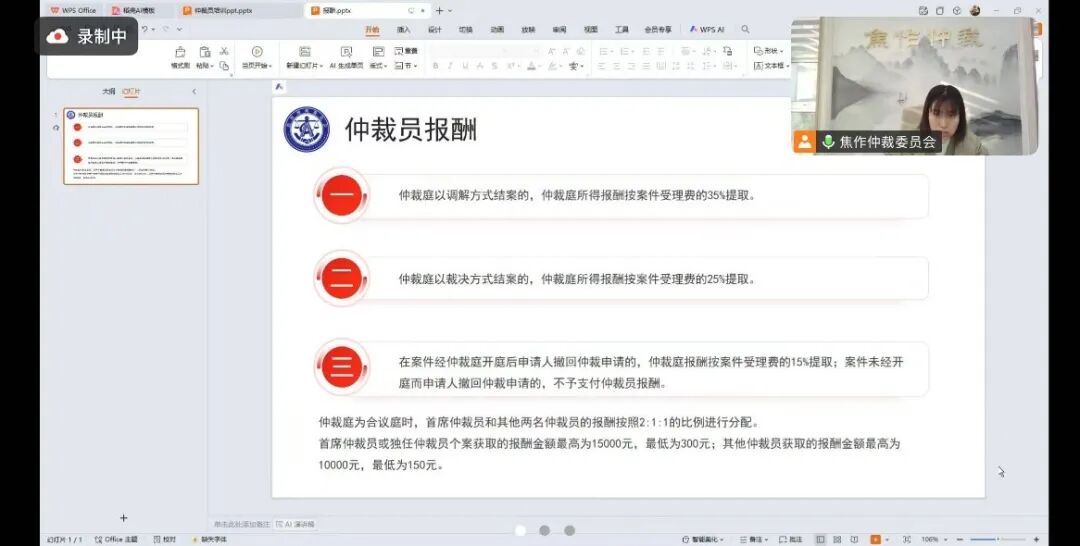Switch to 大纲 (Outline) view in sidebar
Screen dimensions: 1080x546
pos(108,92)
